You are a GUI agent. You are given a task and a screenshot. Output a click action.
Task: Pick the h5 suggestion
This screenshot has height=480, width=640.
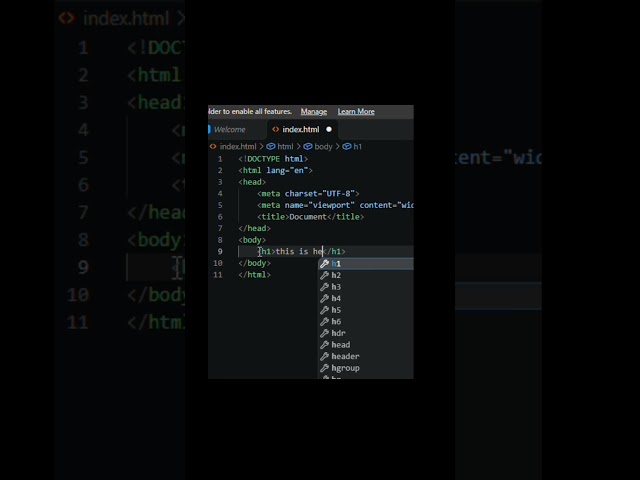(x=366, y=310)
